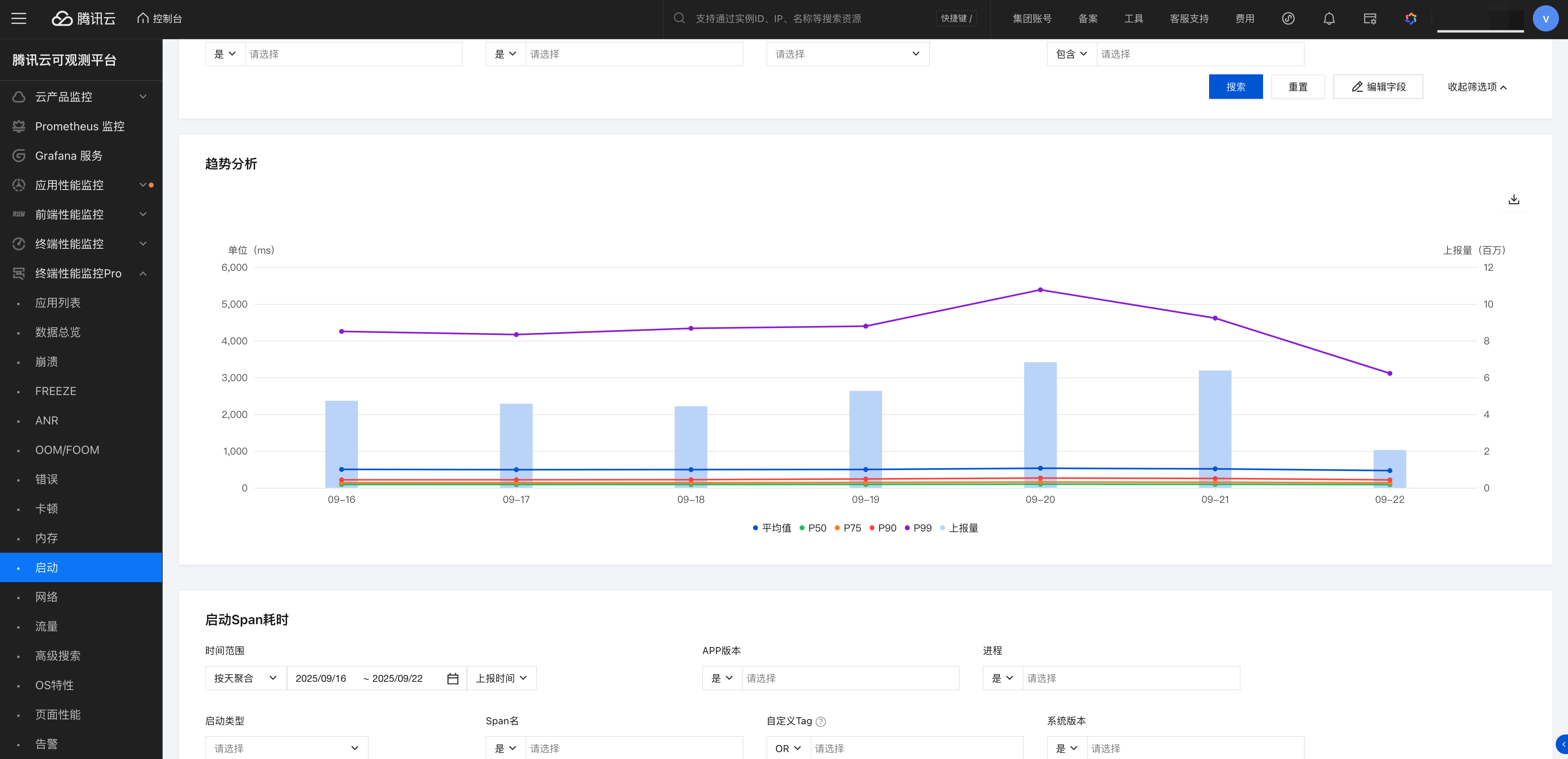Open the 按天聚合 aggregation dropdown
This screenshot has height=759, width=1568.
point(245,678)
